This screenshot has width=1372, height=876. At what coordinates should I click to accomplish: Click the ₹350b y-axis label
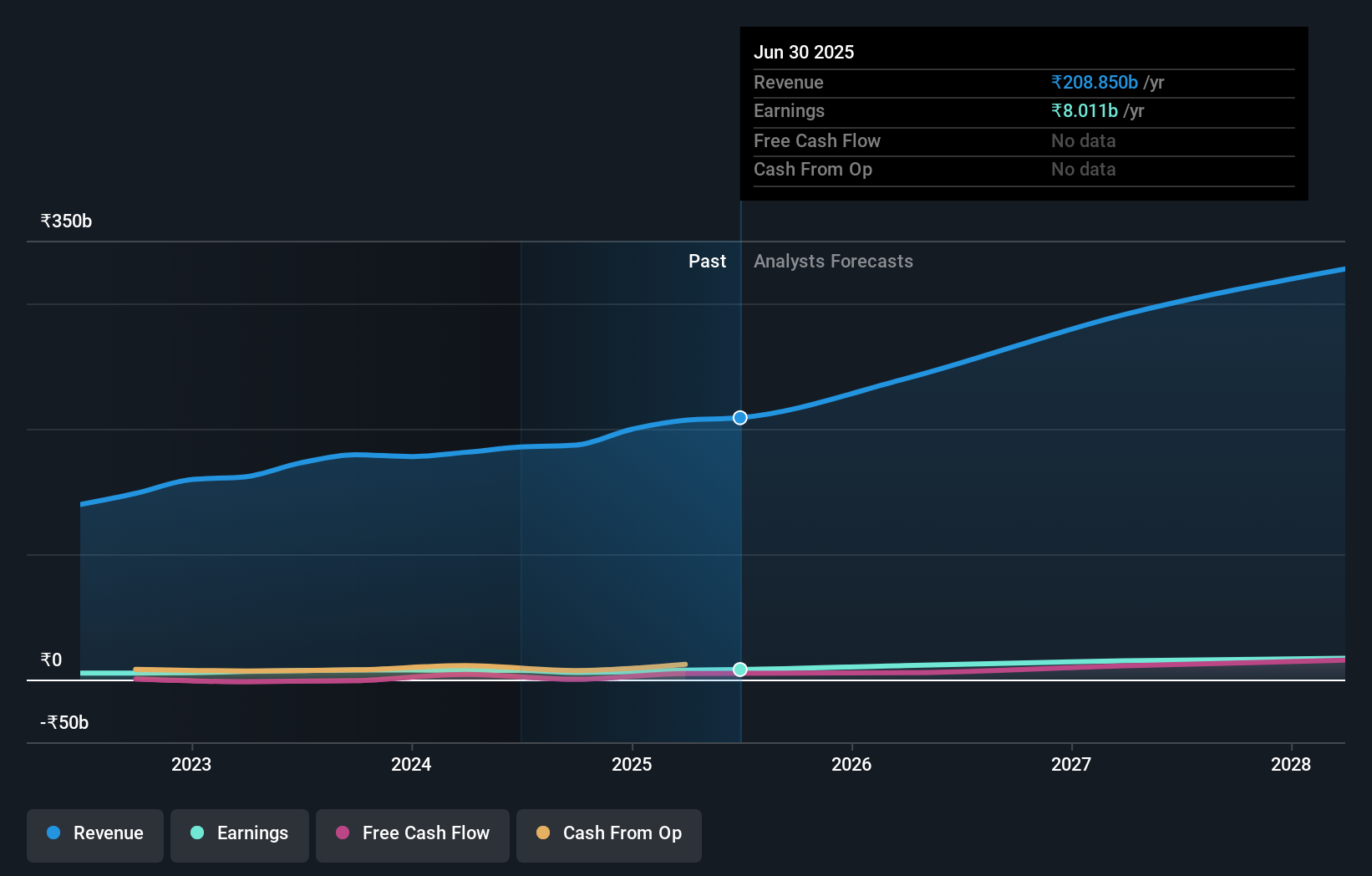click(x=66, y=221)
